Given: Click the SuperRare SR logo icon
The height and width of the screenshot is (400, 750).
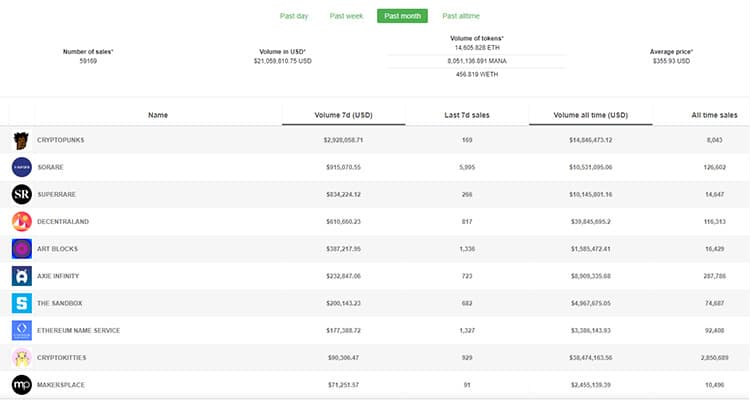Looking at the screenshot, I should (22, 194).
